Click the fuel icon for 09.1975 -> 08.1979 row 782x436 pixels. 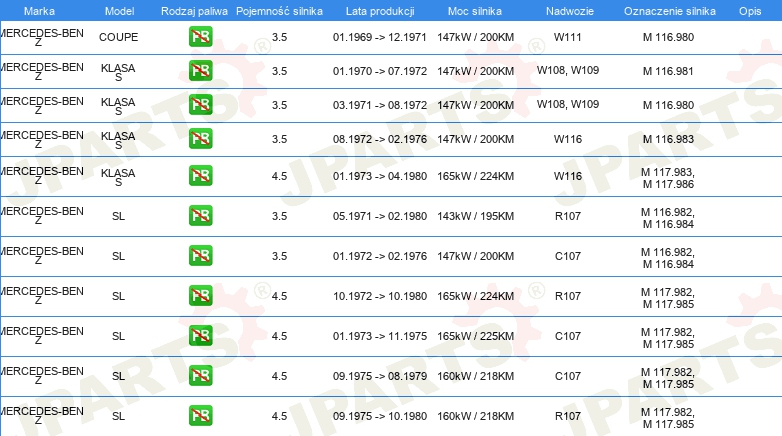(200, 375)
